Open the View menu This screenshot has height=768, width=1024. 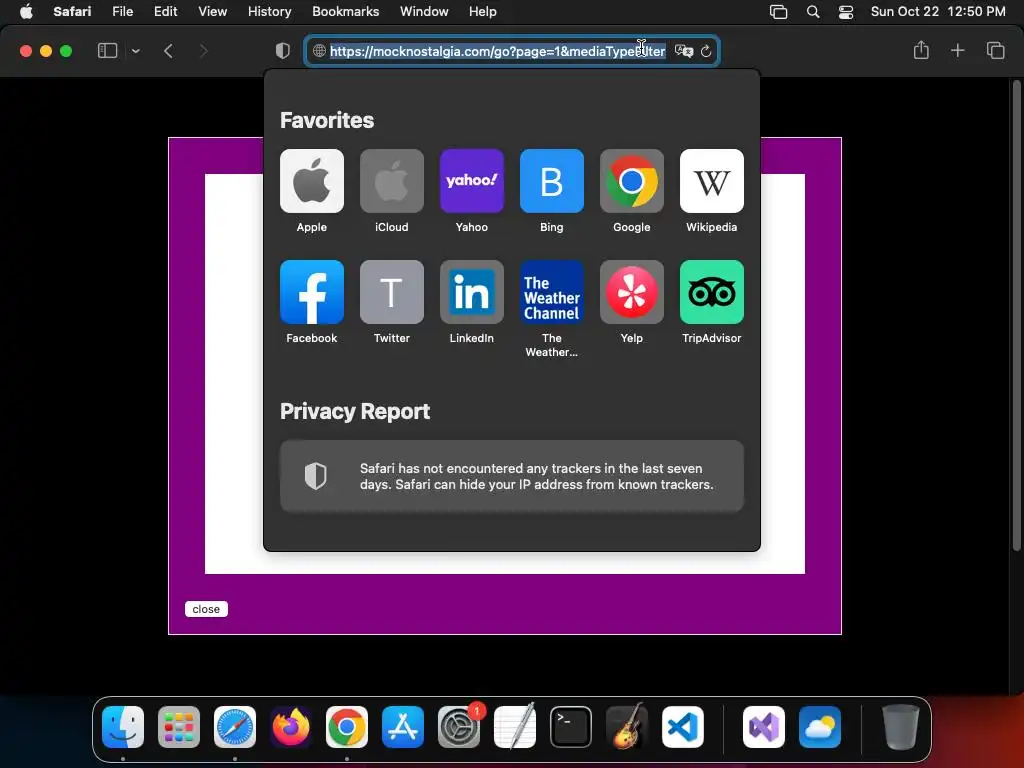(x=213, y=11)
